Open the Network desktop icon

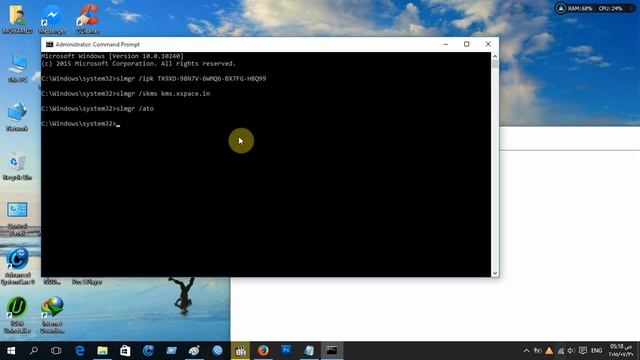[17, 117]
